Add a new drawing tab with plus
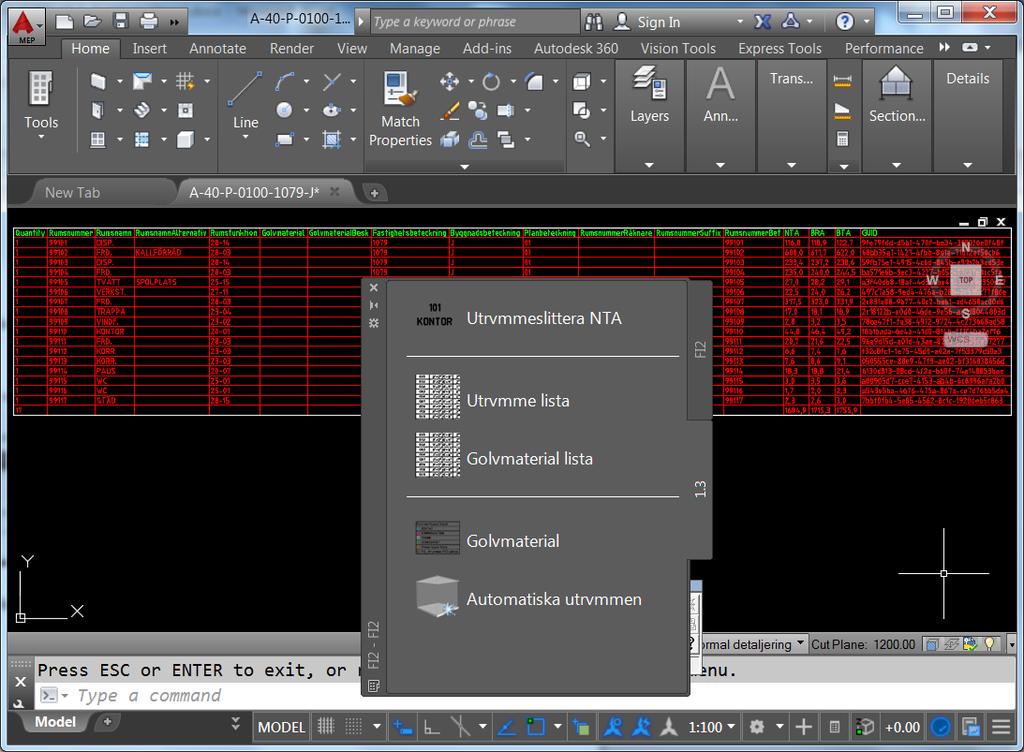The image size is (1024, 752). [x=374, y=193]
